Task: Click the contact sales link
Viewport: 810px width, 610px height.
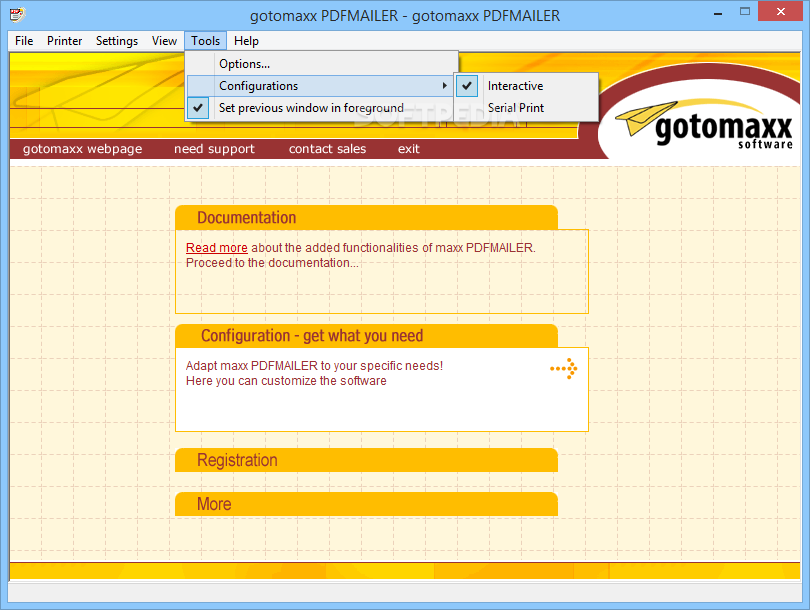Action: (x=328, y=149)
